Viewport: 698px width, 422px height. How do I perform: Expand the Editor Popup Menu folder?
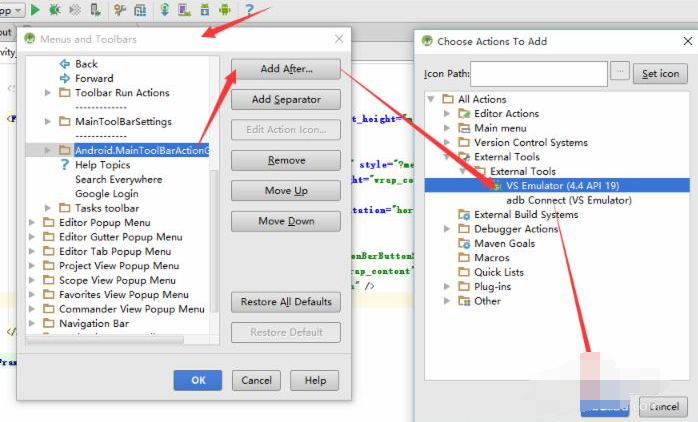click(x=32, y=223)
